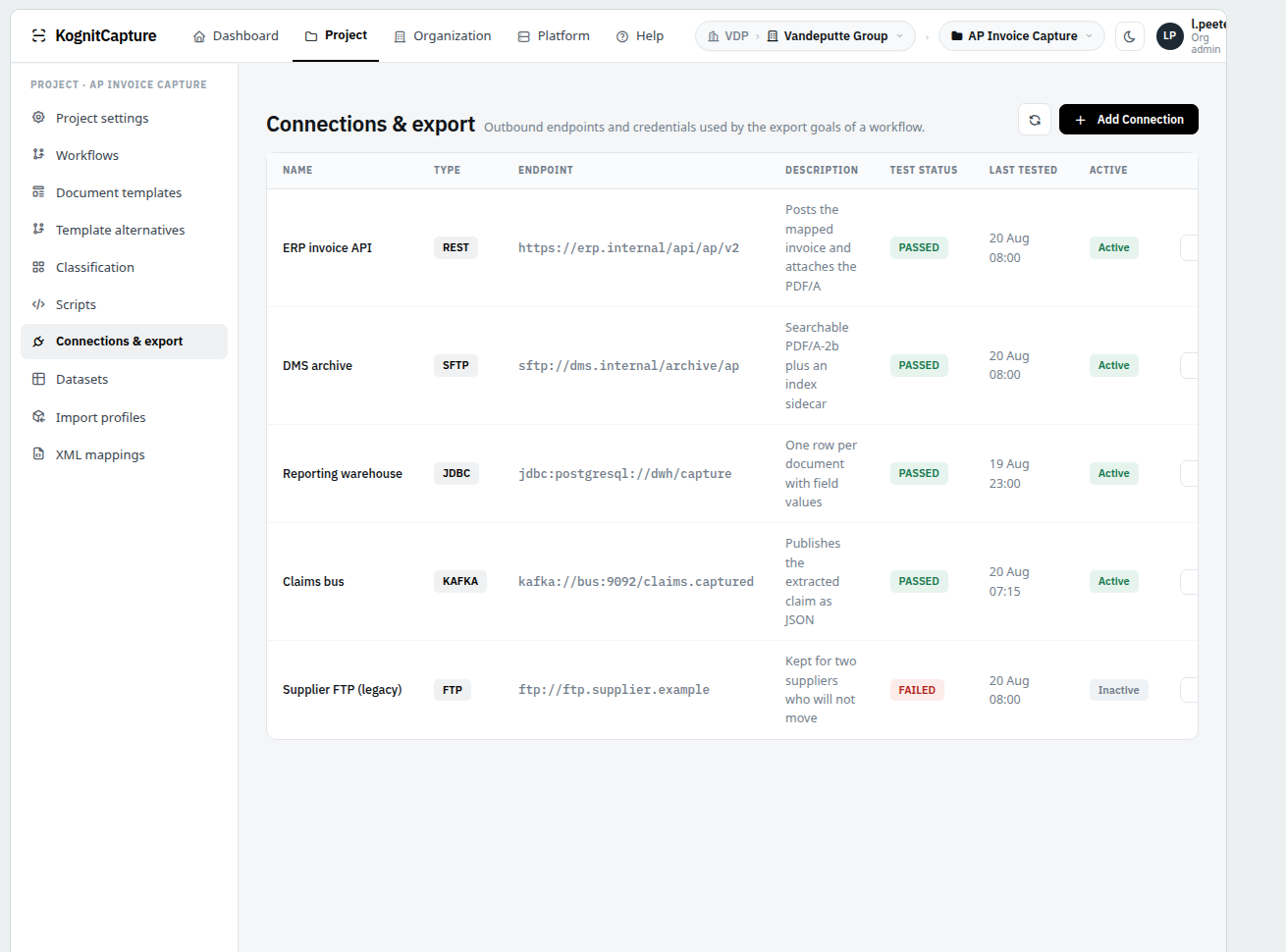Open the Project tab
The width and height of the screenshot is (1286, 952).
point(336,36)
